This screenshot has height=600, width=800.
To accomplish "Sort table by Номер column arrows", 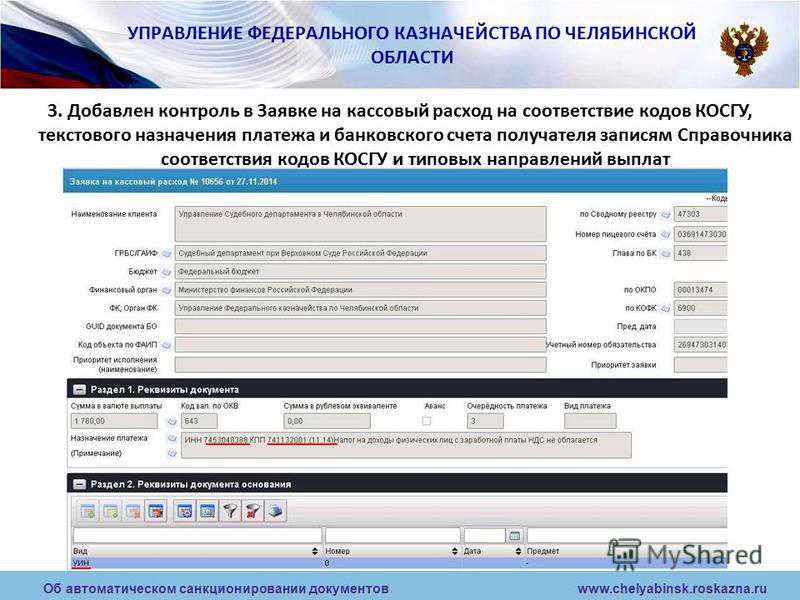I will [454, 552].
